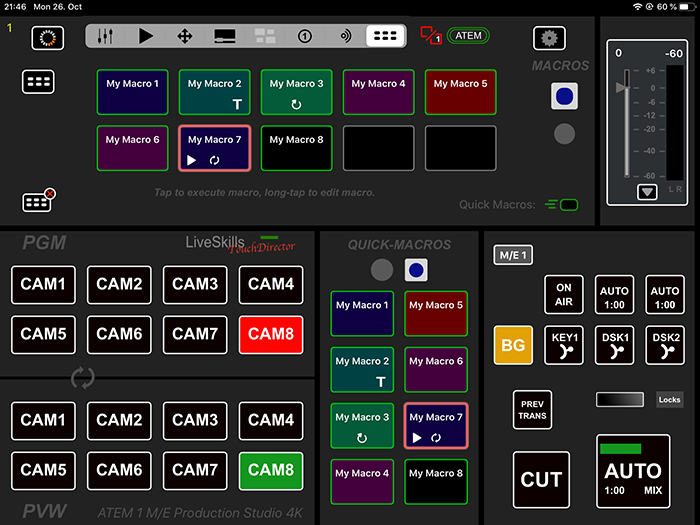Select the media player play tab
The width and height of the screenshot is (700, 525).
145,36
